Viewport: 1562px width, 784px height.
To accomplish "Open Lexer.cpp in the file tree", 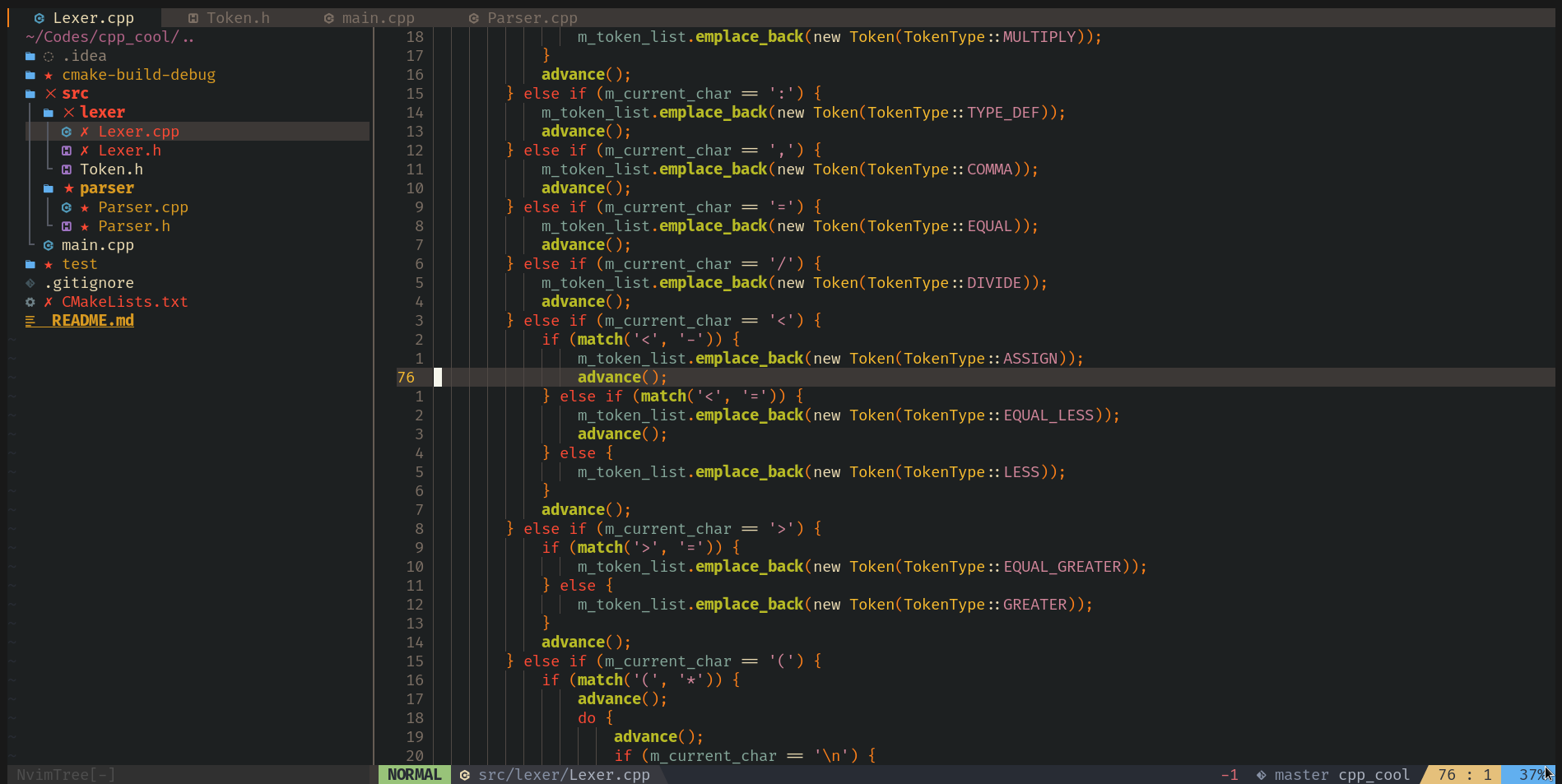I will (138, 132).
